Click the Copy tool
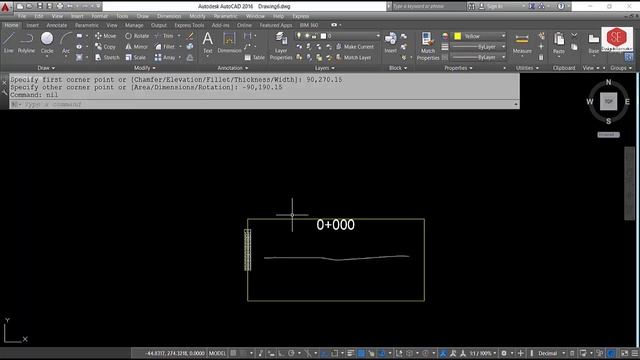 click(106, 47)
